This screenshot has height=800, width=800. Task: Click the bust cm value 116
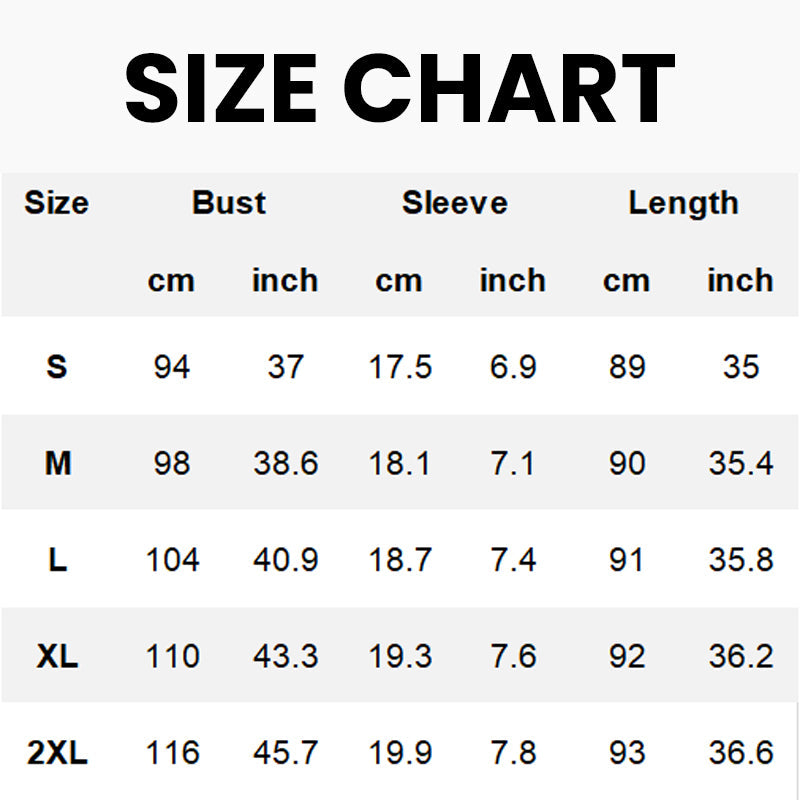coord(172,753)
